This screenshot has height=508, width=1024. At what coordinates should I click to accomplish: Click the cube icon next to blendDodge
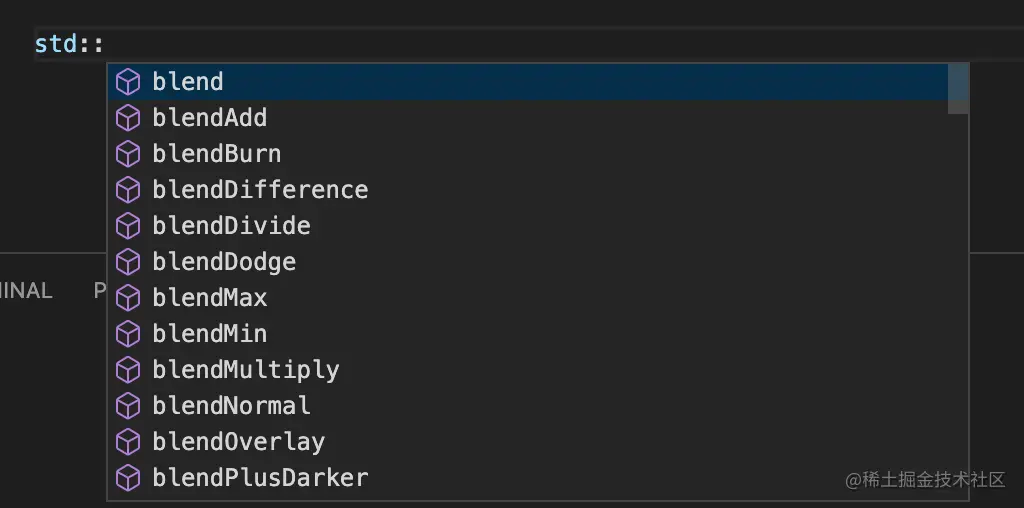128,262
